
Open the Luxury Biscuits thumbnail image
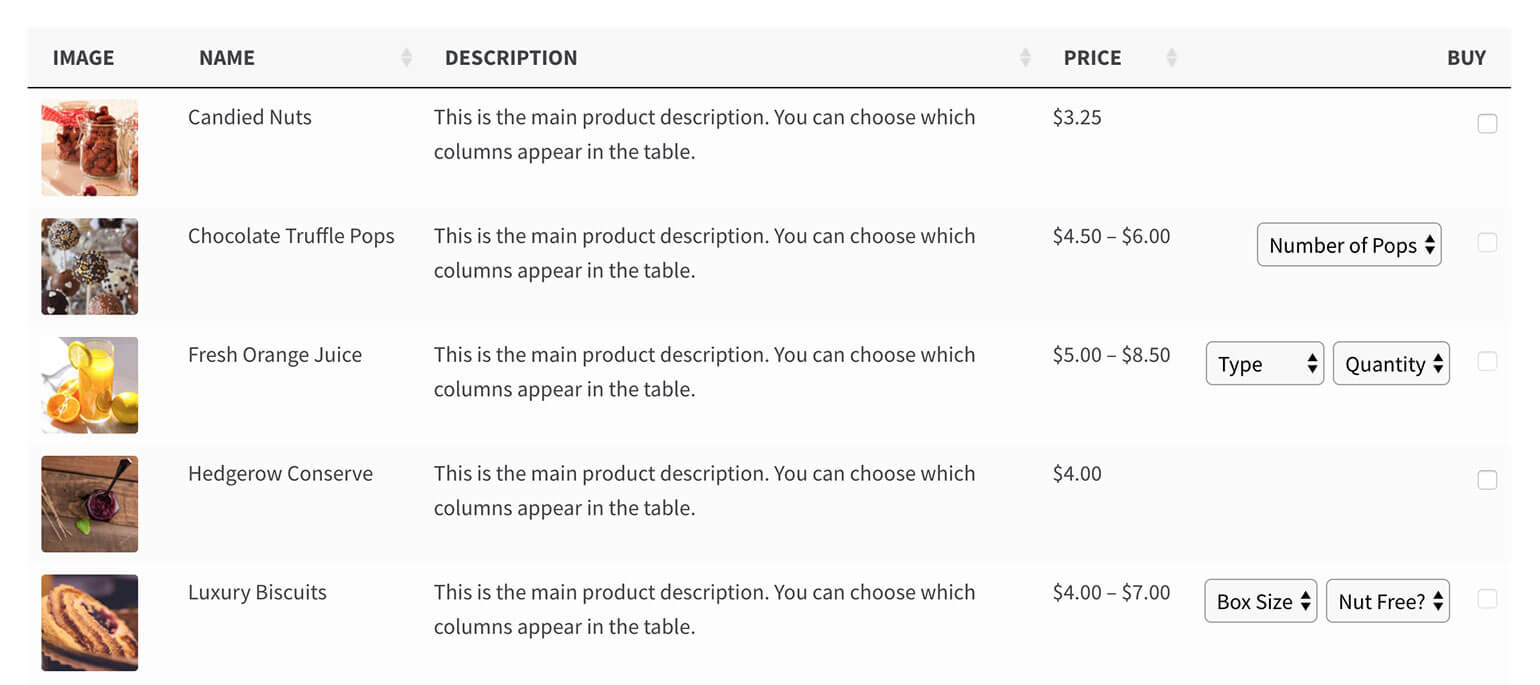coord(90,622)
